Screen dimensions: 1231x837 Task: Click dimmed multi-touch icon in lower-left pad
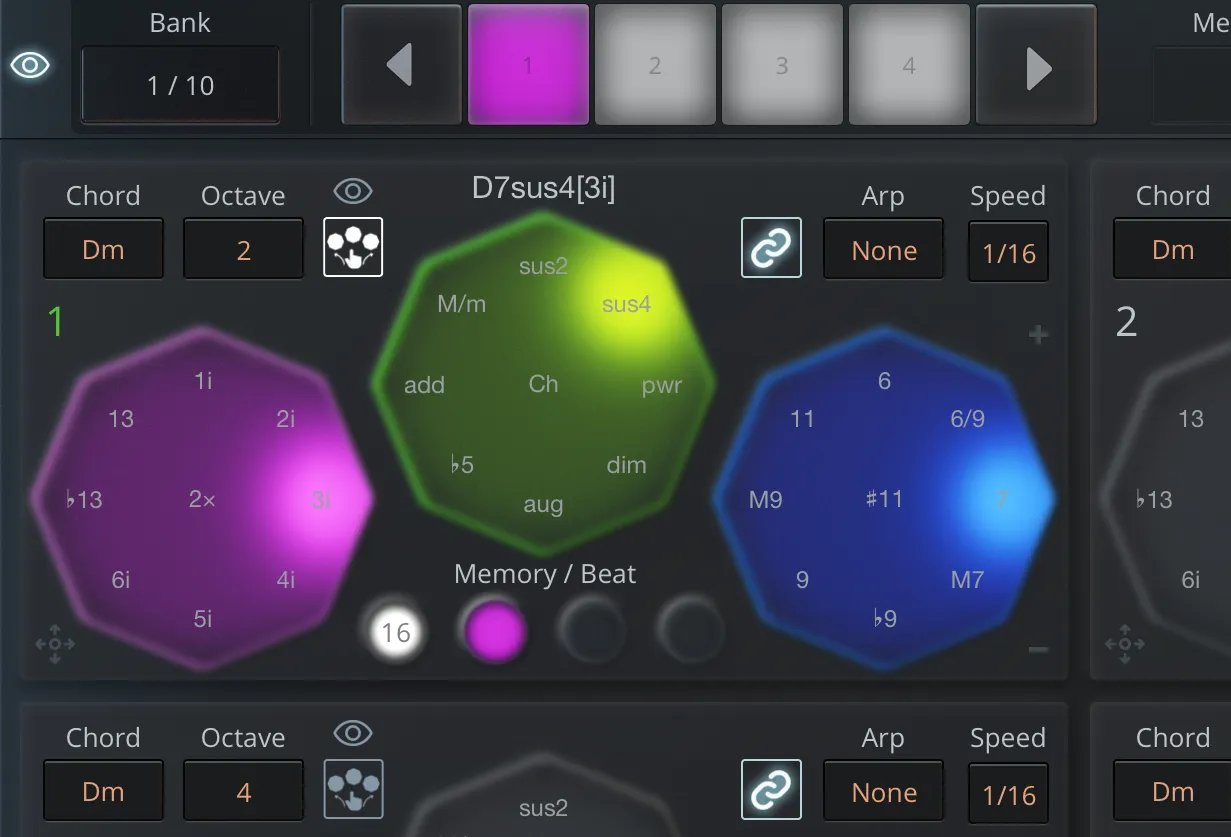pyautogui.click(x=353, y=789)
